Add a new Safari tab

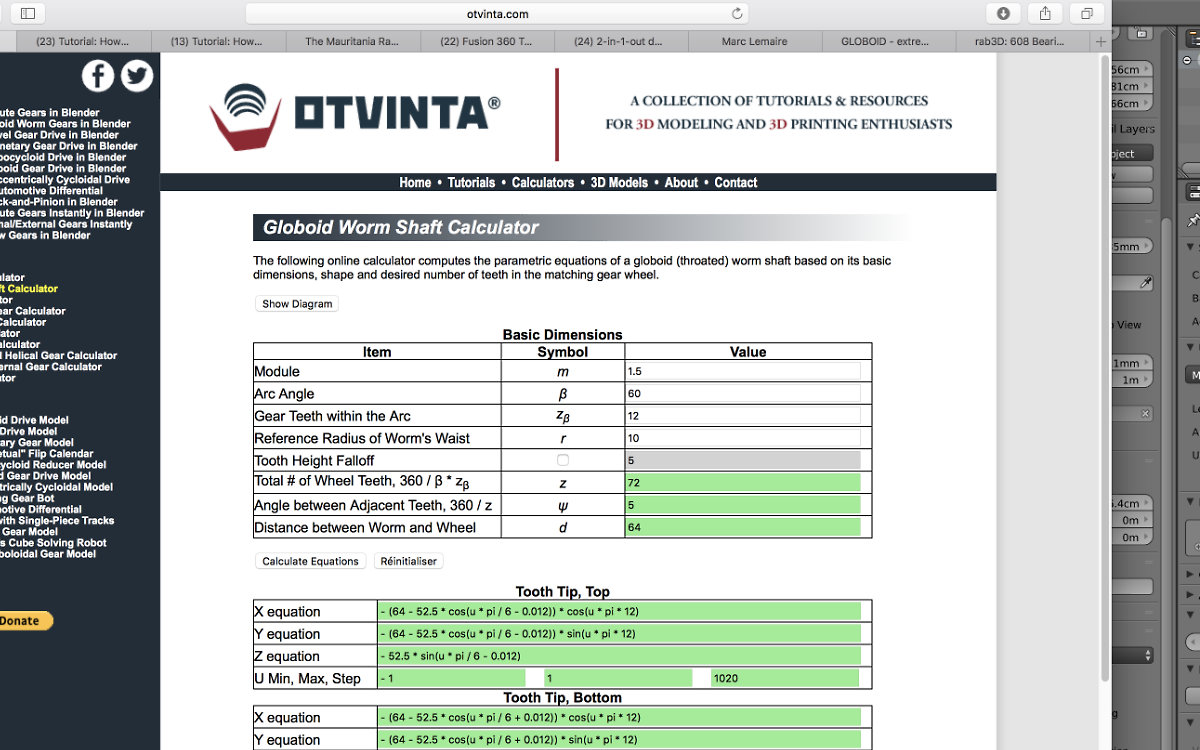(x=1101, y=41)
